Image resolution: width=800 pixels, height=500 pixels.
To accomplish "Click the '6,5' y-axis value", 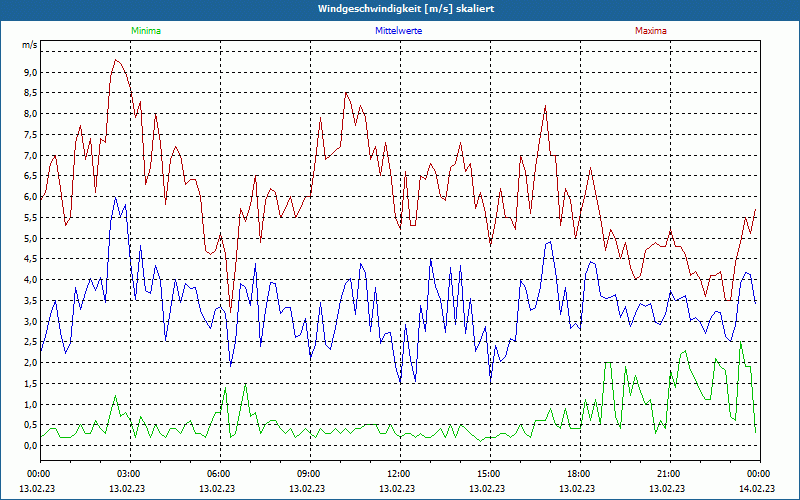I will (31, 176).
